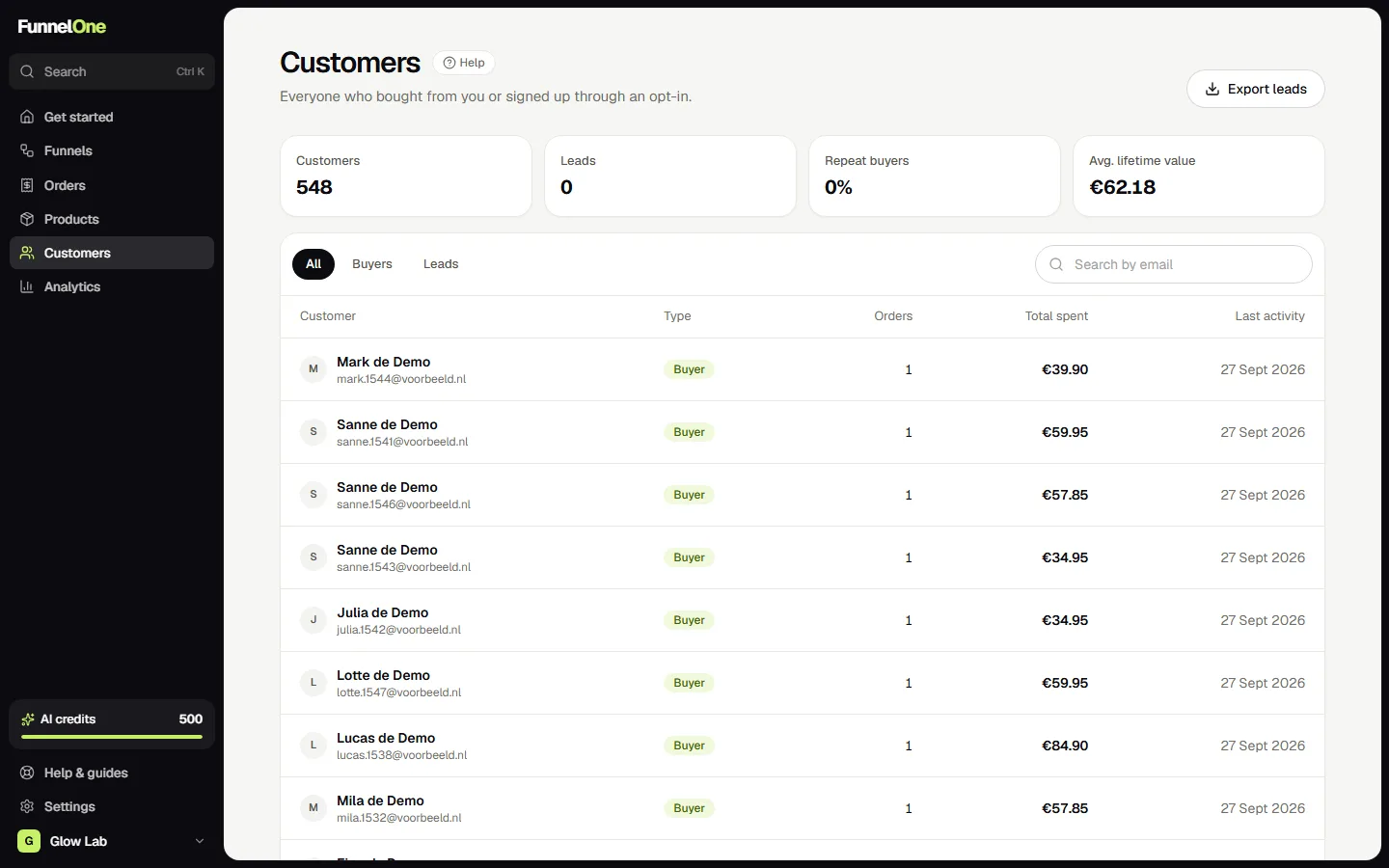Click the Lucas de Demo name

386,738
